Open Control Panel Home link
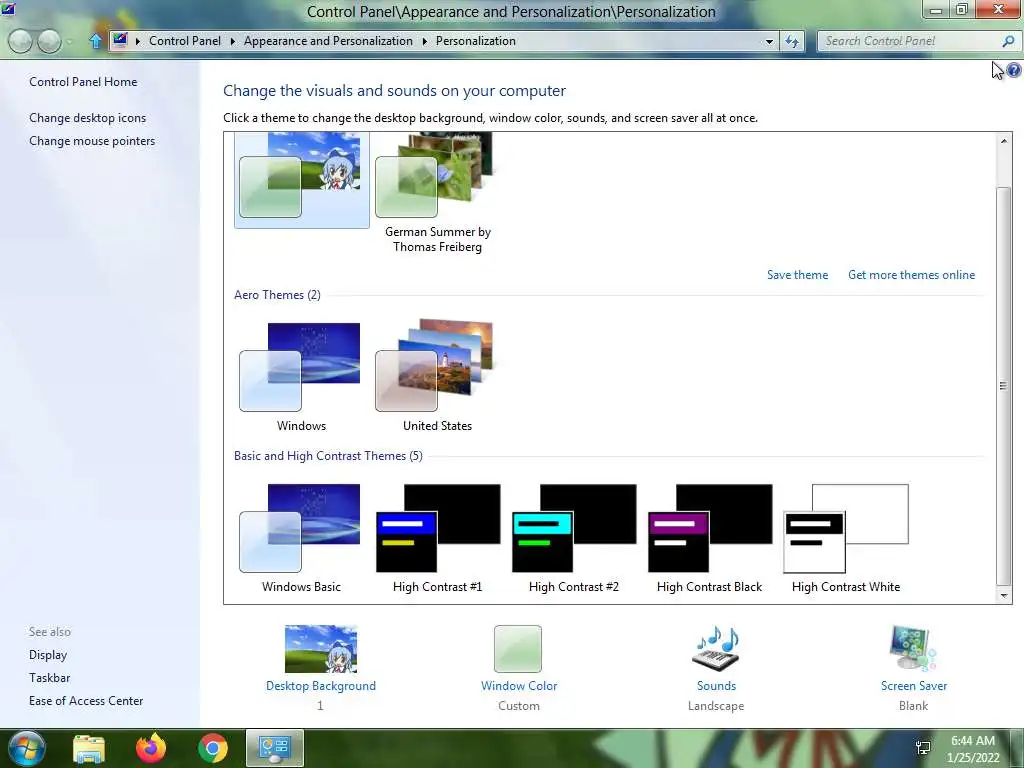The height and width of the screenshot is (768, 1024). (x=83, y=82)
